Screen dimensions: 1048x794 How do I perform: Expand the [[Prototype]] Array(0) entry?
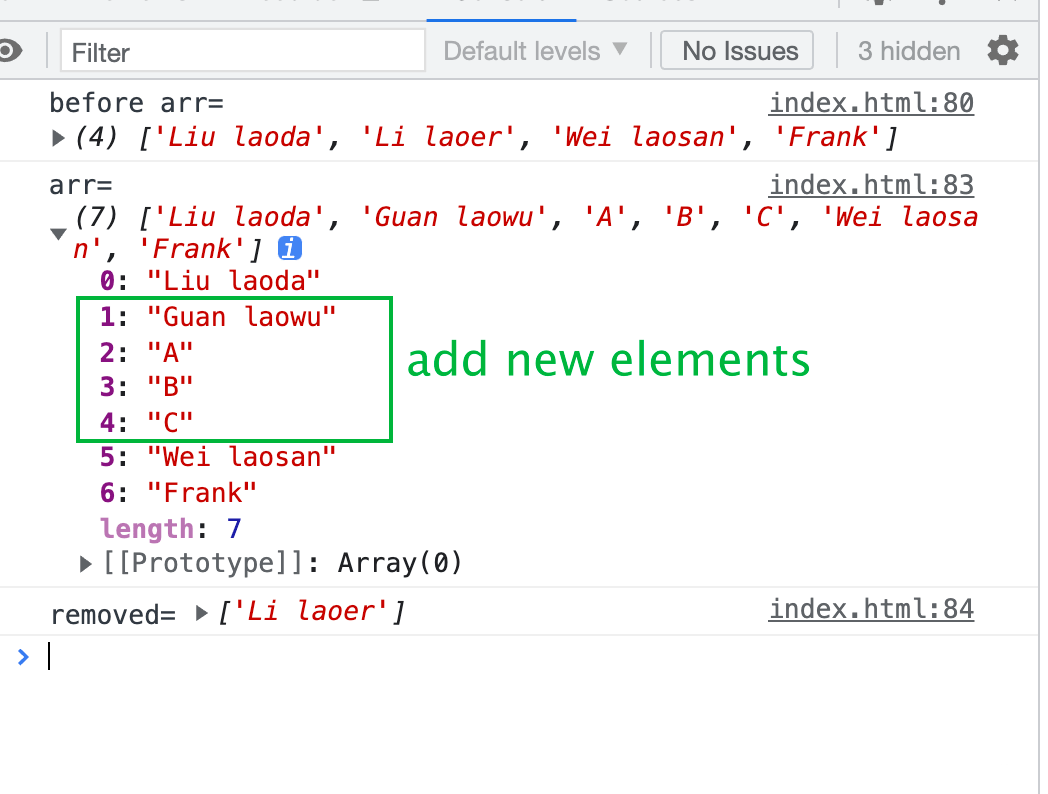(x=85, y=563)
